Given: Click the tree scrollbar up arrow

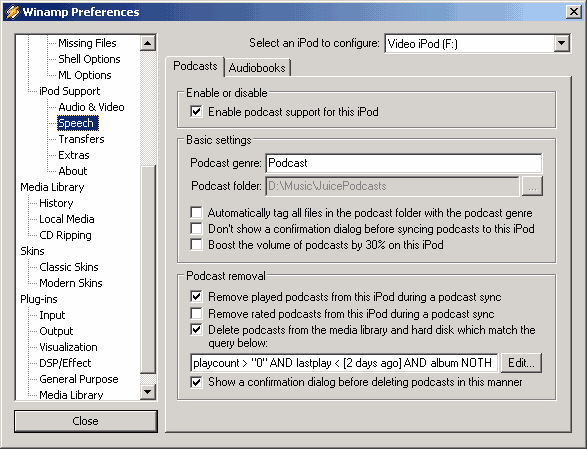Looking at the screenshot, I should point(148,43).
